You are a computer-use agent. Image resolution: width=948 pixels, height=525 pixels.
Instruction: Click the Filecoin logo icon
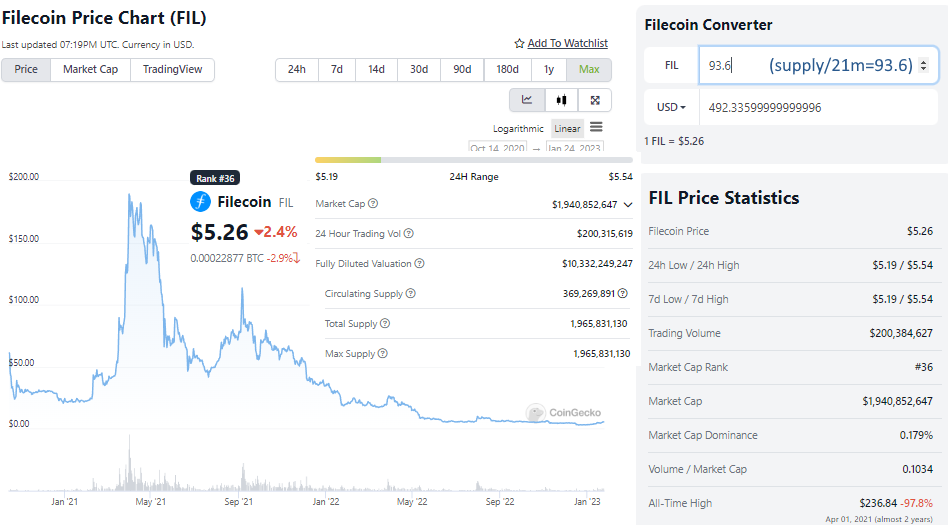pyautogui.click(x=201, y=201)
